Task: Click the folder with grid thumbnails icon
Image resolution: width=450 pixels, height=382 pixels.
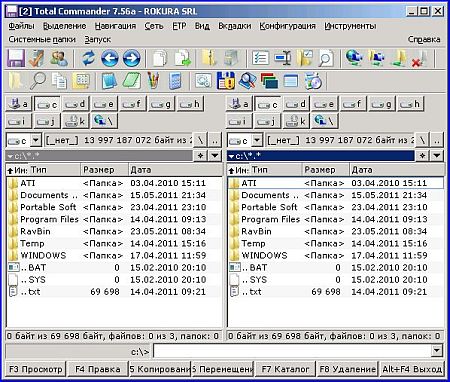Action: (81, 81)
